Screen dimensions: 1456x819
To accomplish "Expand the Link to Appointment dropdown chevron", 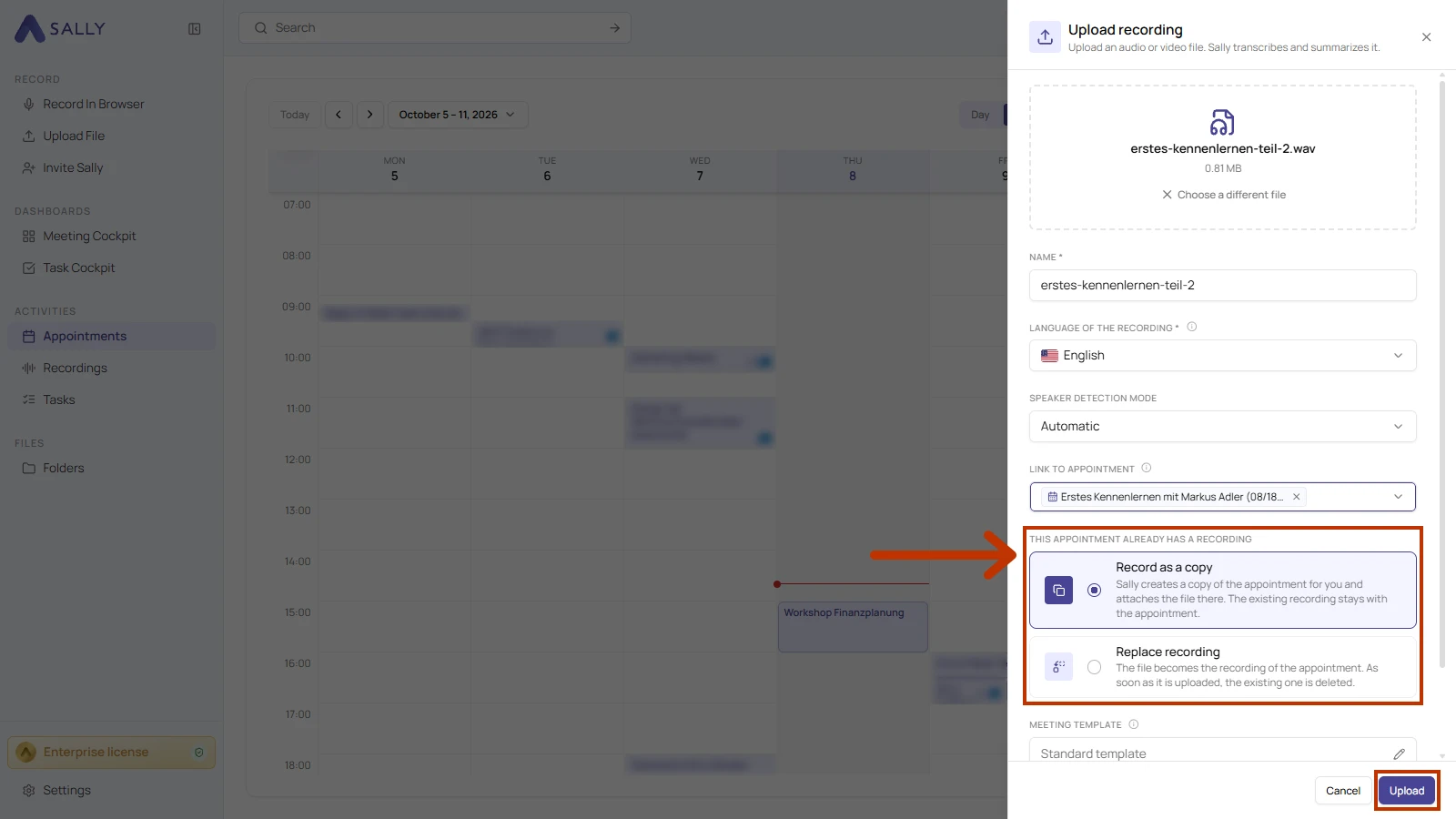I will tap(1398, 497).
